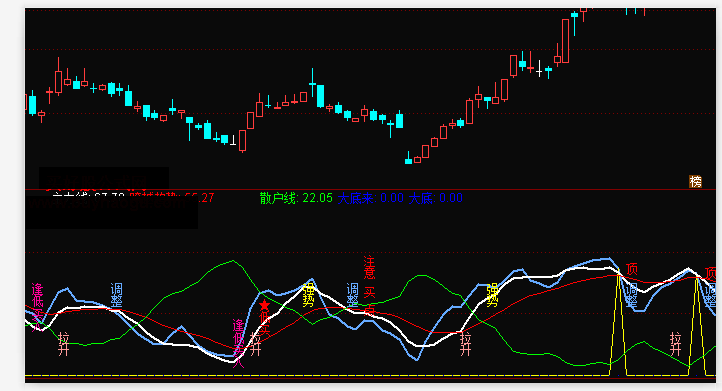Click the yellow 强势 label left of 注意买点

308,295
